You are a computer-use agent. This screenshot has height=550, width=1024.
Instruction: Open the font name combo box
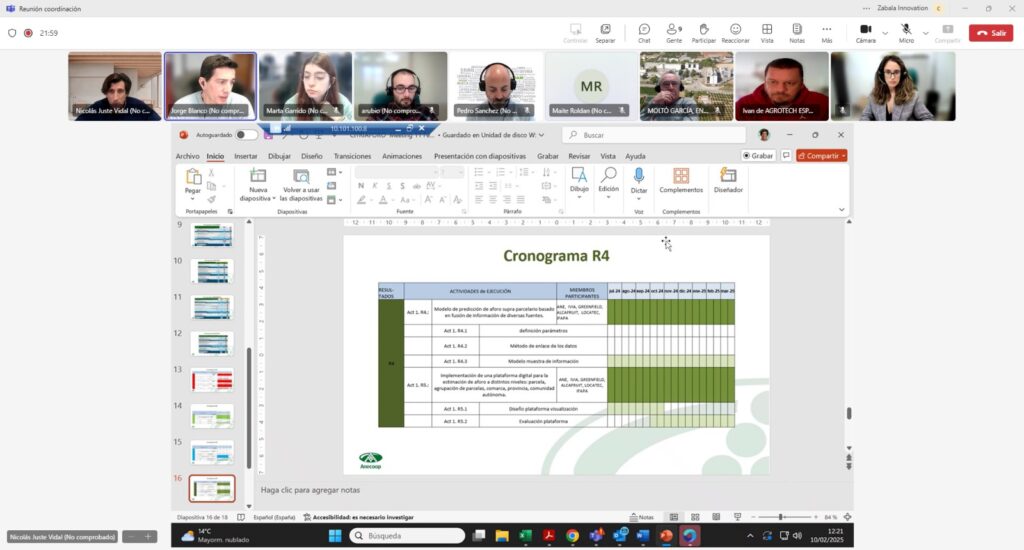tap(395, 172)
